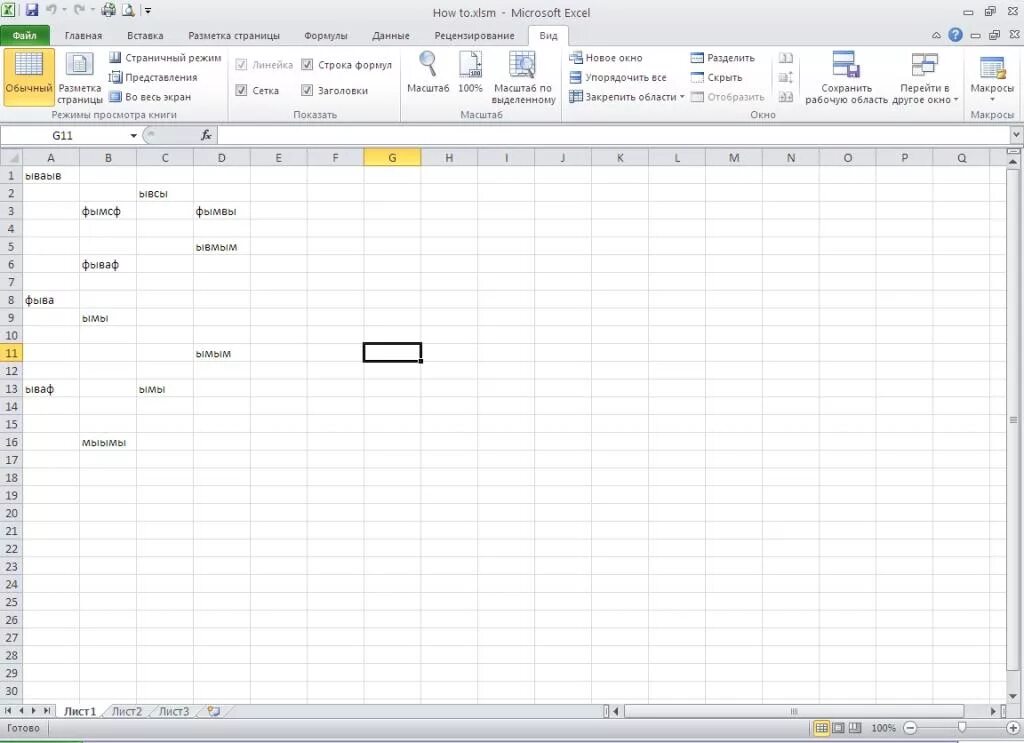Click cell containing фымсф
The height and width of the screenshot is (743, 1024).
tap(108, 211)
